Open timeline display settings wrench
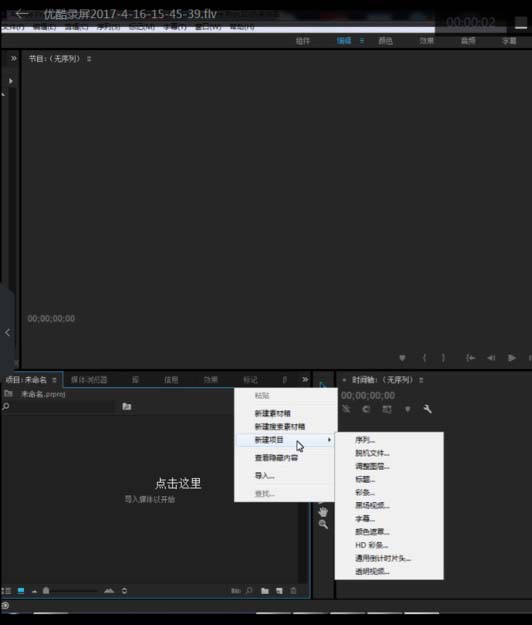The height and width of the screenshot is (625, 532). point(427,409)
